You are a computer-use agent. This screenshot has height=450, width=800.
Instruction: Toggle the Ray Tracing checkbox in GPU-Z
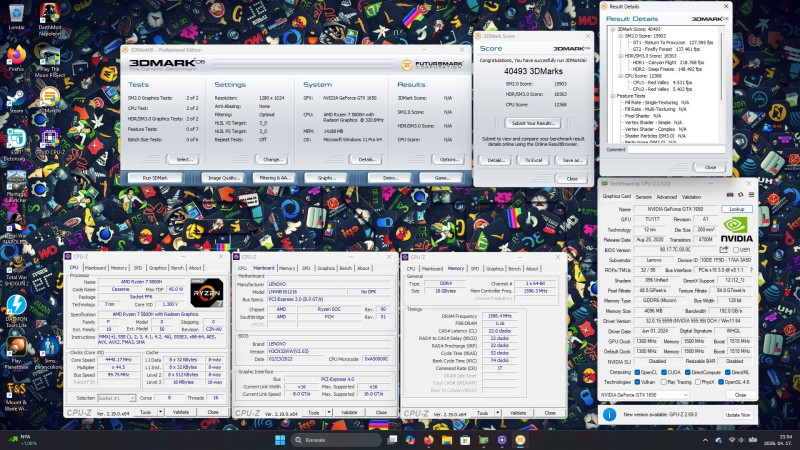pyautogui.click(x=664, y=382)
